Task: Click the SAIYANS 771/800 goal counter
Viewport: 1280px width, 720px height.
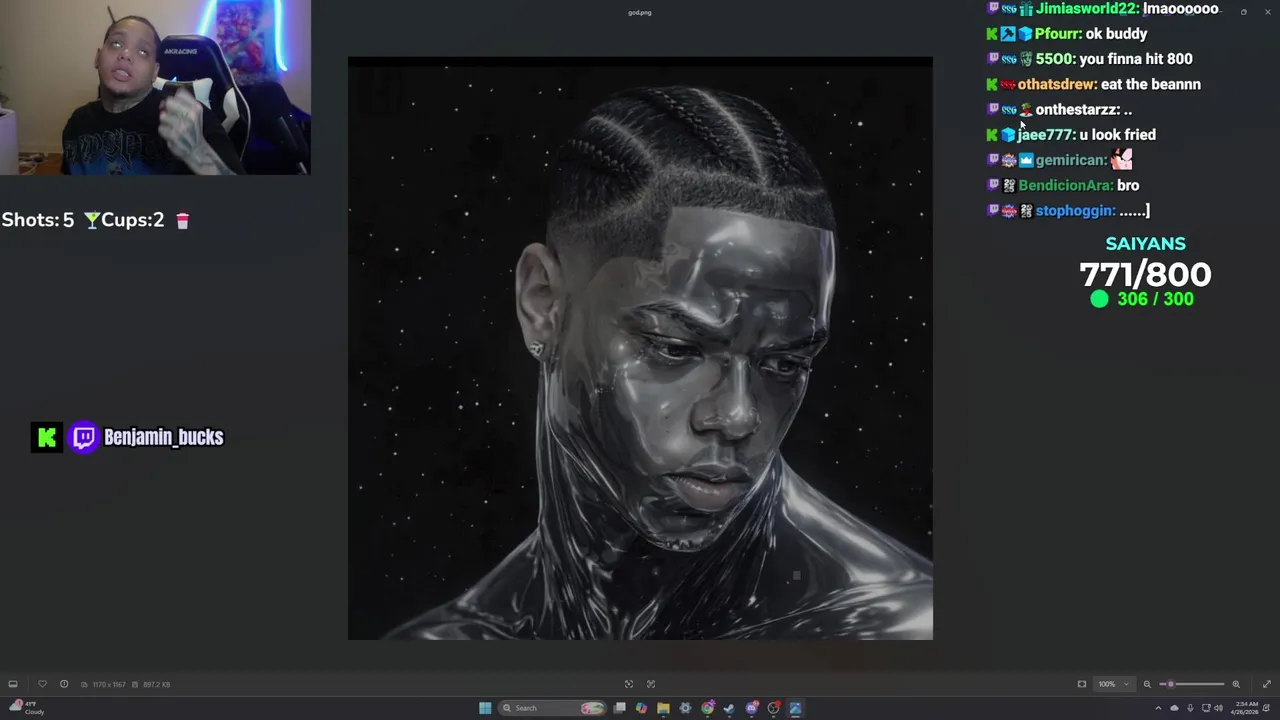Action: coord(1145,262)
